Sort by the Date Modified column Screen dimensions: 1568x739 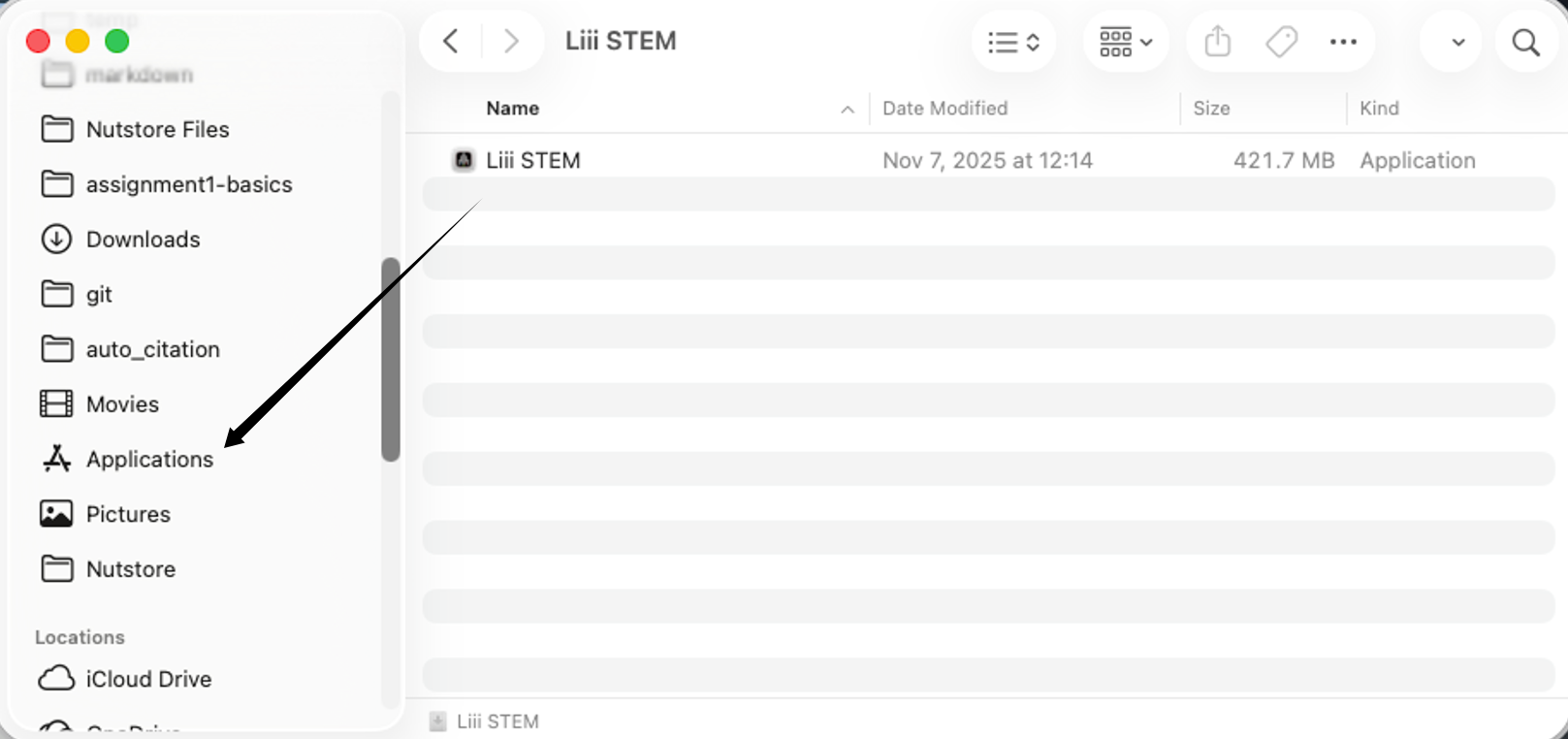point(944,109)
